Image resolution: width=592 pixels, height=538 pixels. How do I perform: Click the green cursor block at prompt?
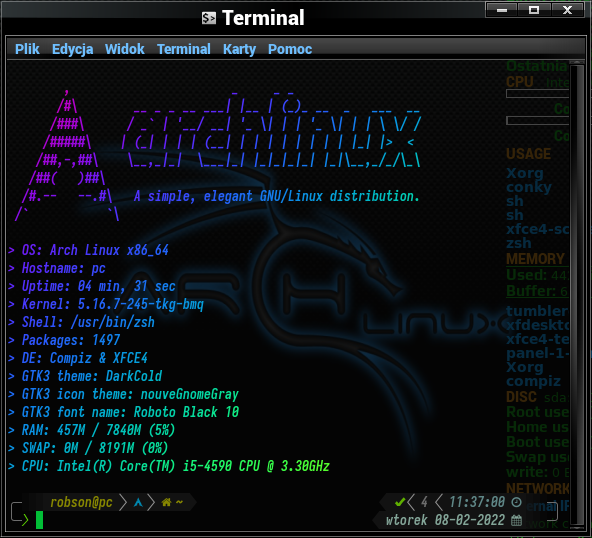coord(39,520)
